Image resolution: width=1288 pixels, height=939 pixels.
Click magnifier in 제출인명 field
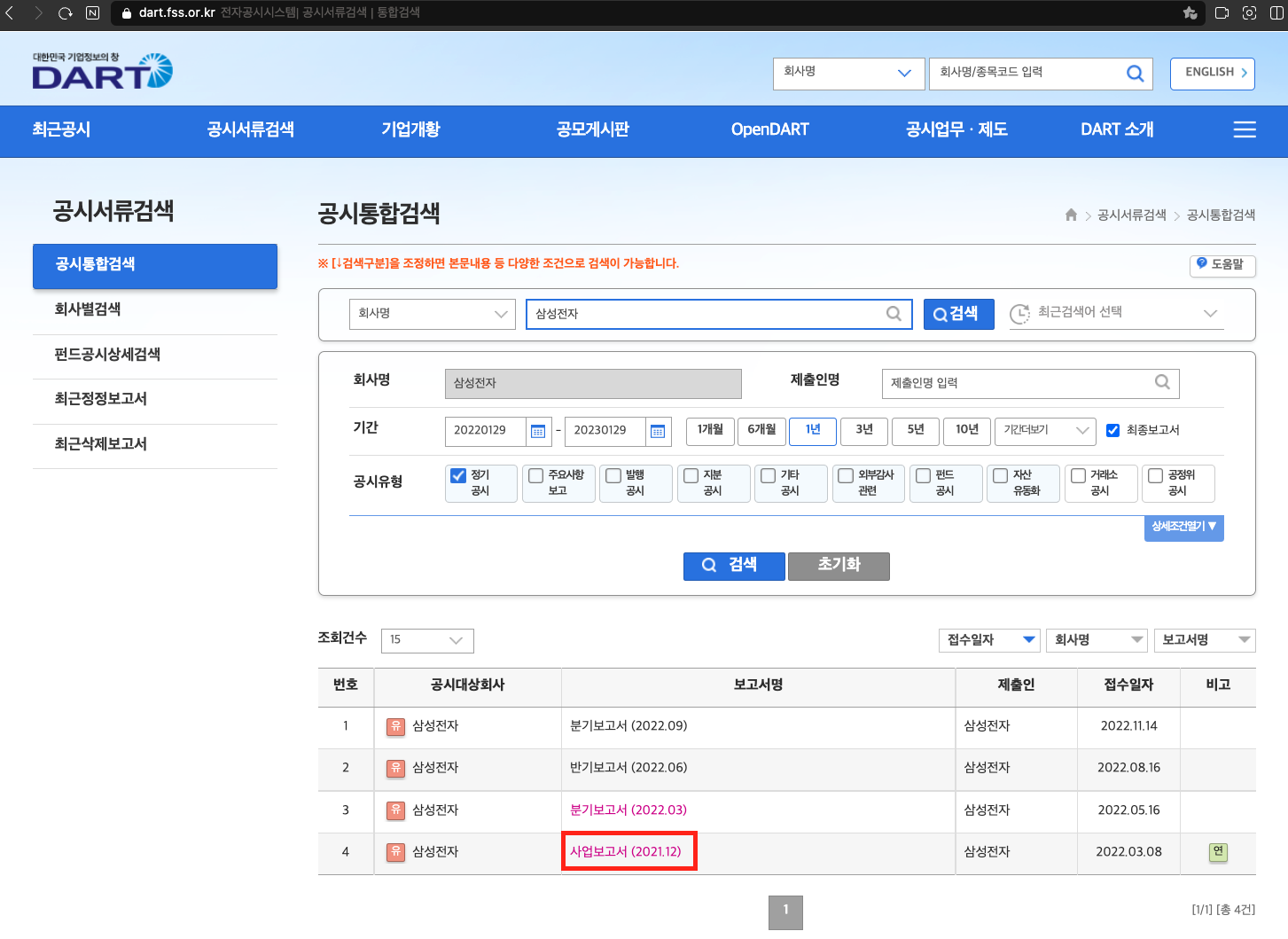1162,382
